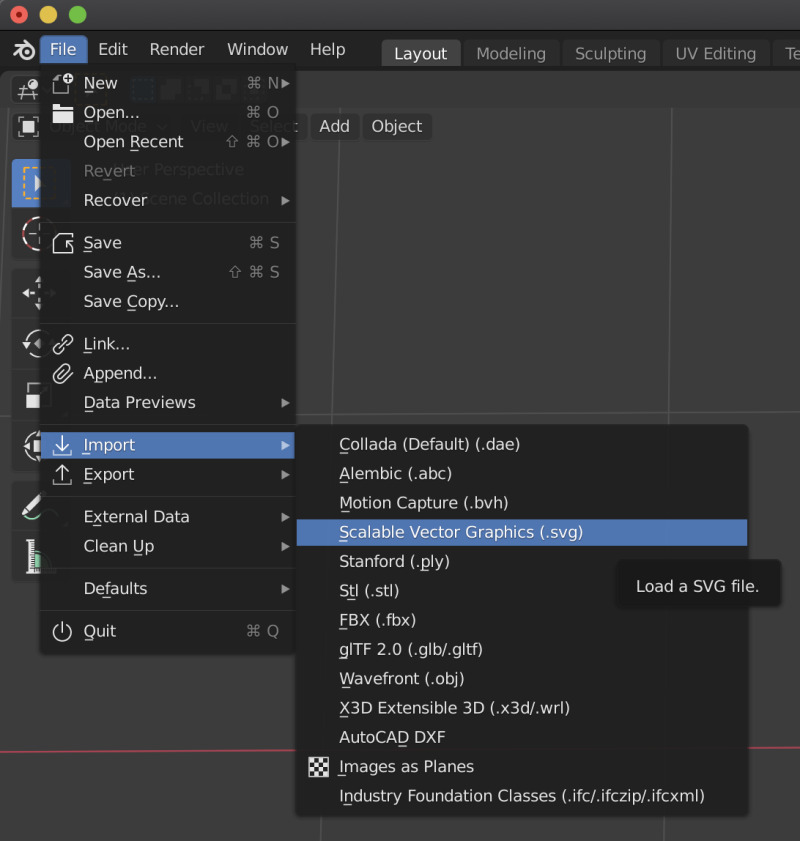Import Collada (Default) (.dae)

coord(522,445)
